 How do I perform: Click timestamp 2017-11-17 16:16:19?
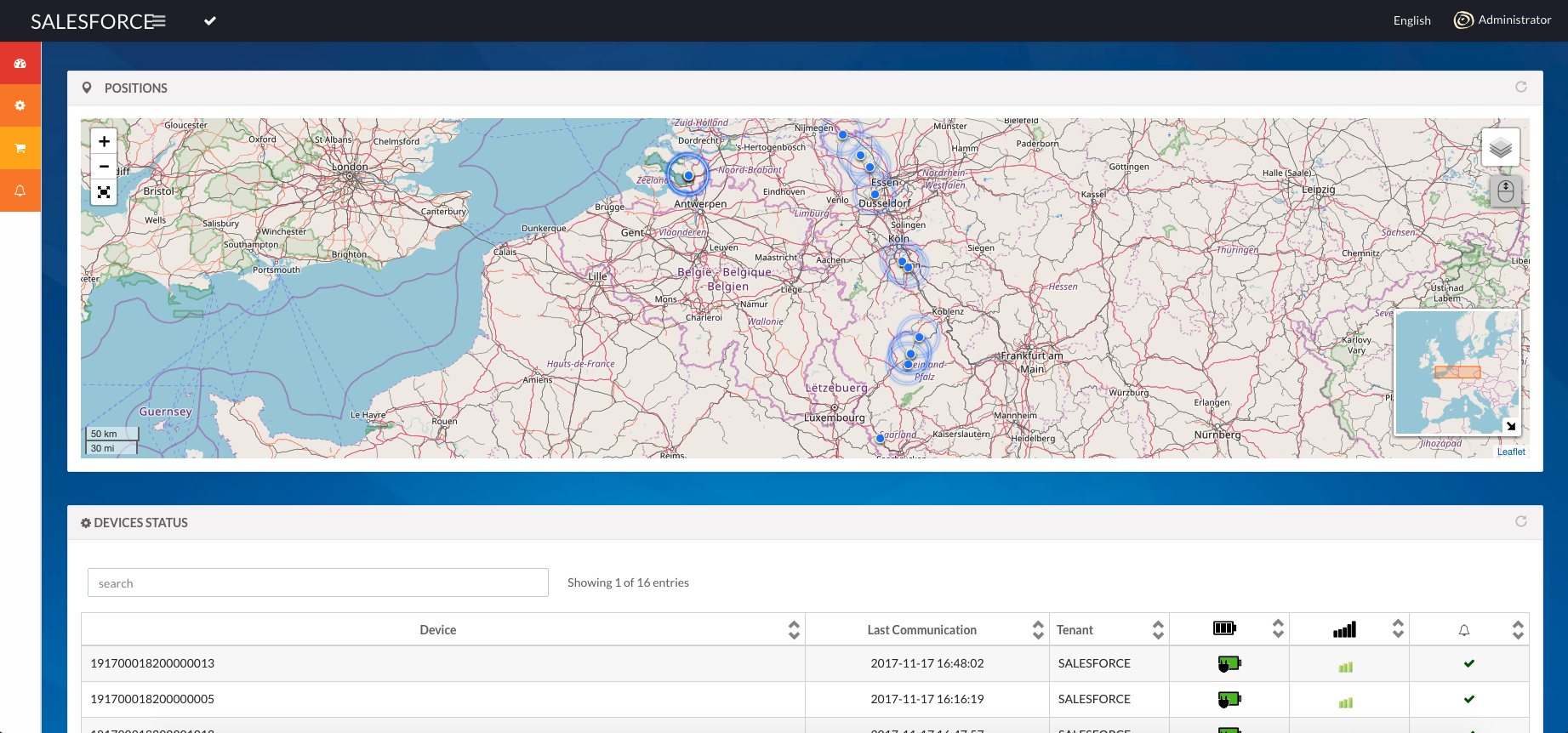coord(927,699)
